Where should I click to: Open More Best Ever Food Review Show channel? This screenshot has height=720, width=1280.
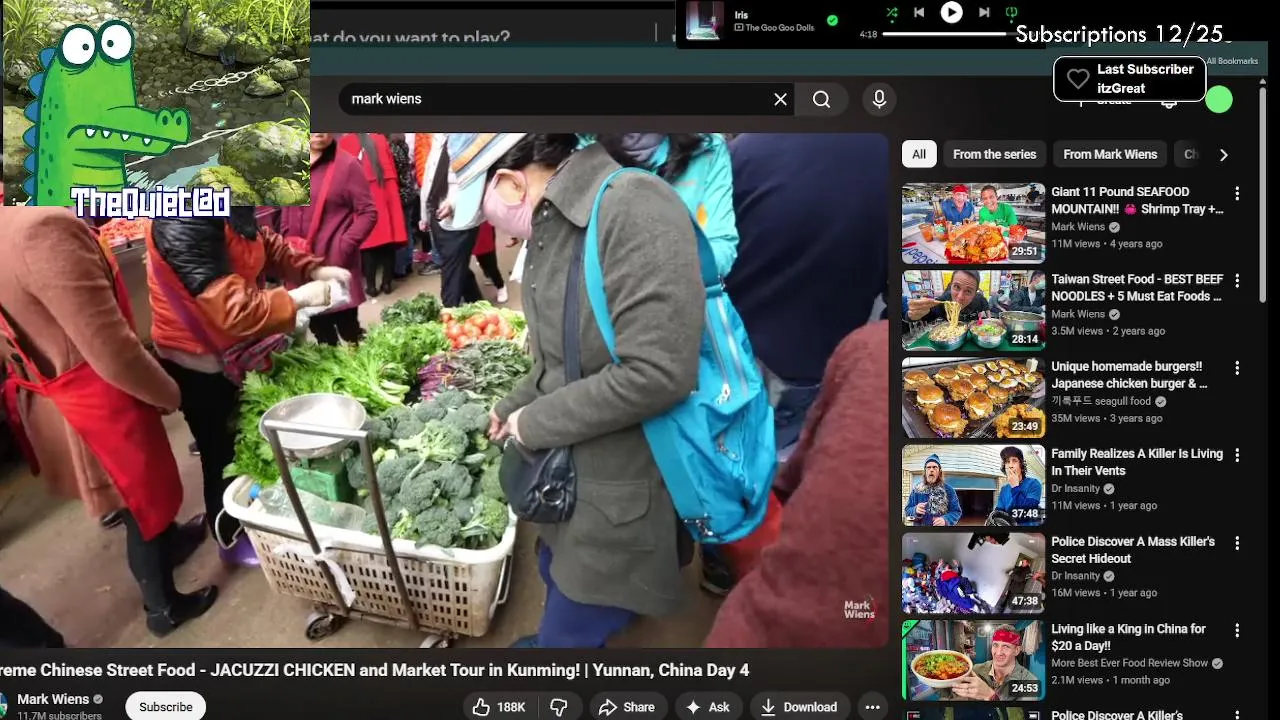coord(1129,663)
